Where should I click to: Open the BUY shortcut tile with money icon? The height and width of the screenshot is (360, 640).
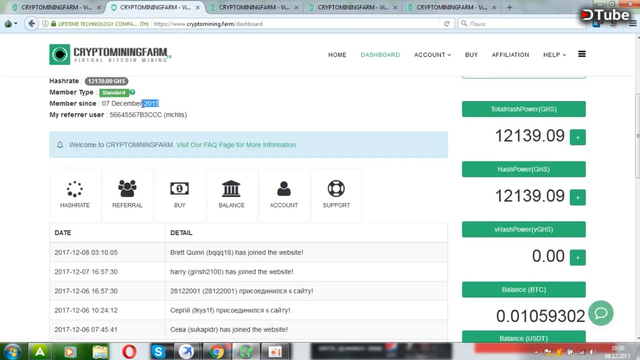pyautogui.click(x=180, y=195)
